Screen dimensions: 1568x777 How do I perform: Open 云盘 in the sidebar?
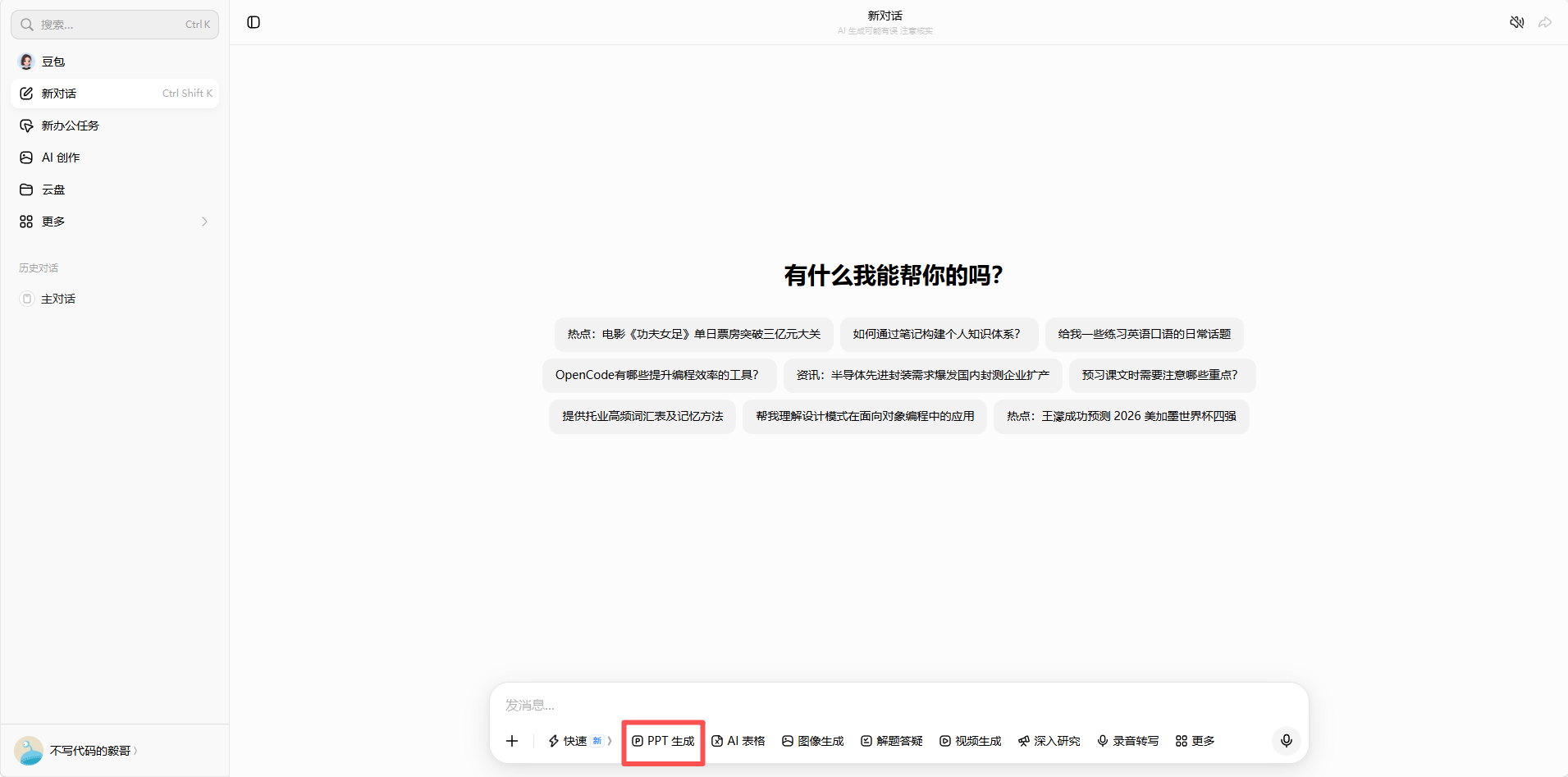pos(115,190)
